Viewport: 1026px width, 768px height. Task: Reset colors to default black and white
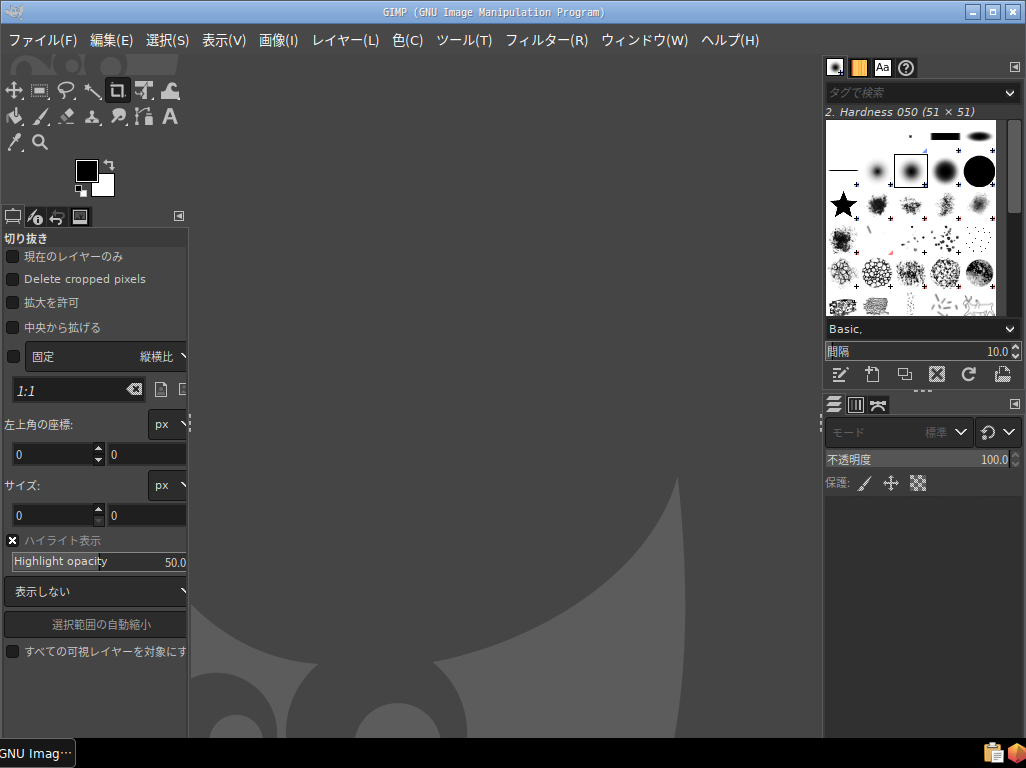(x=80, y=190)
